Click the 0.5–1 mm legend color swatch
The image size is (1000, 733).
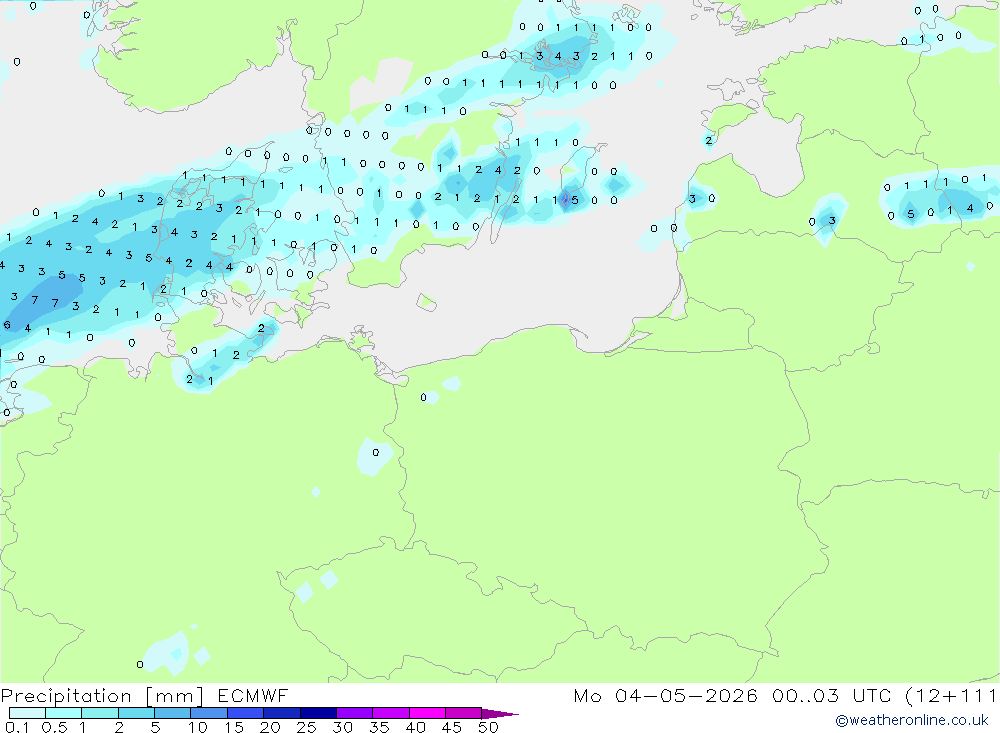64,713
